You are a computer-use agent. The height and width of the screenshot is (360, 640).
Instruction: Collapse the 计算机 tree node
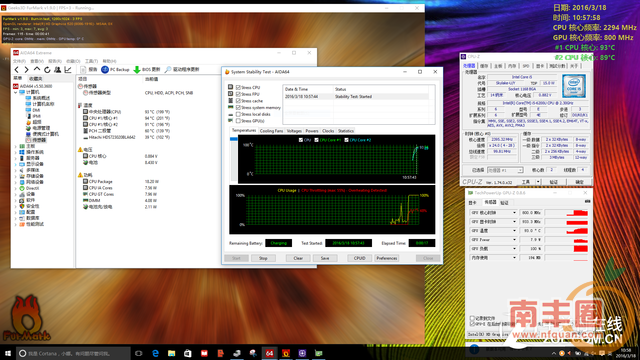pyautogui.click(x=16, y=92)
